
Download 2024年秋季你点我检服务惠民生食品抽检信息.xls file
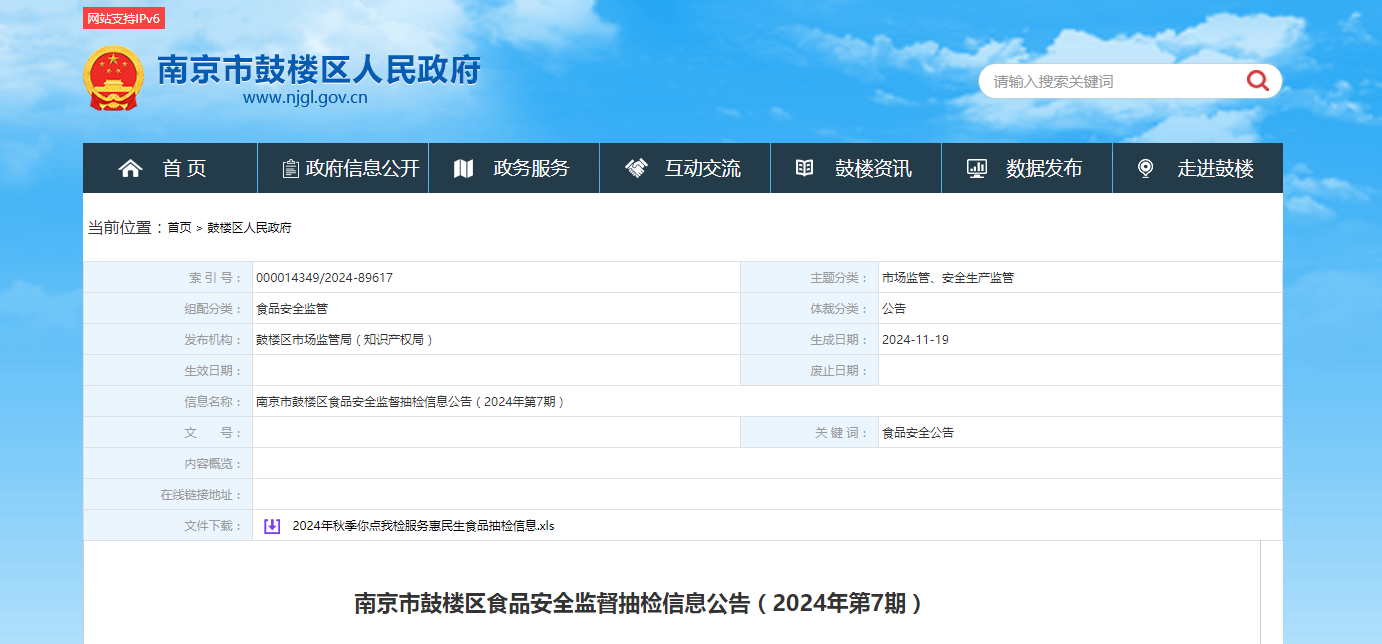point(423,526)
